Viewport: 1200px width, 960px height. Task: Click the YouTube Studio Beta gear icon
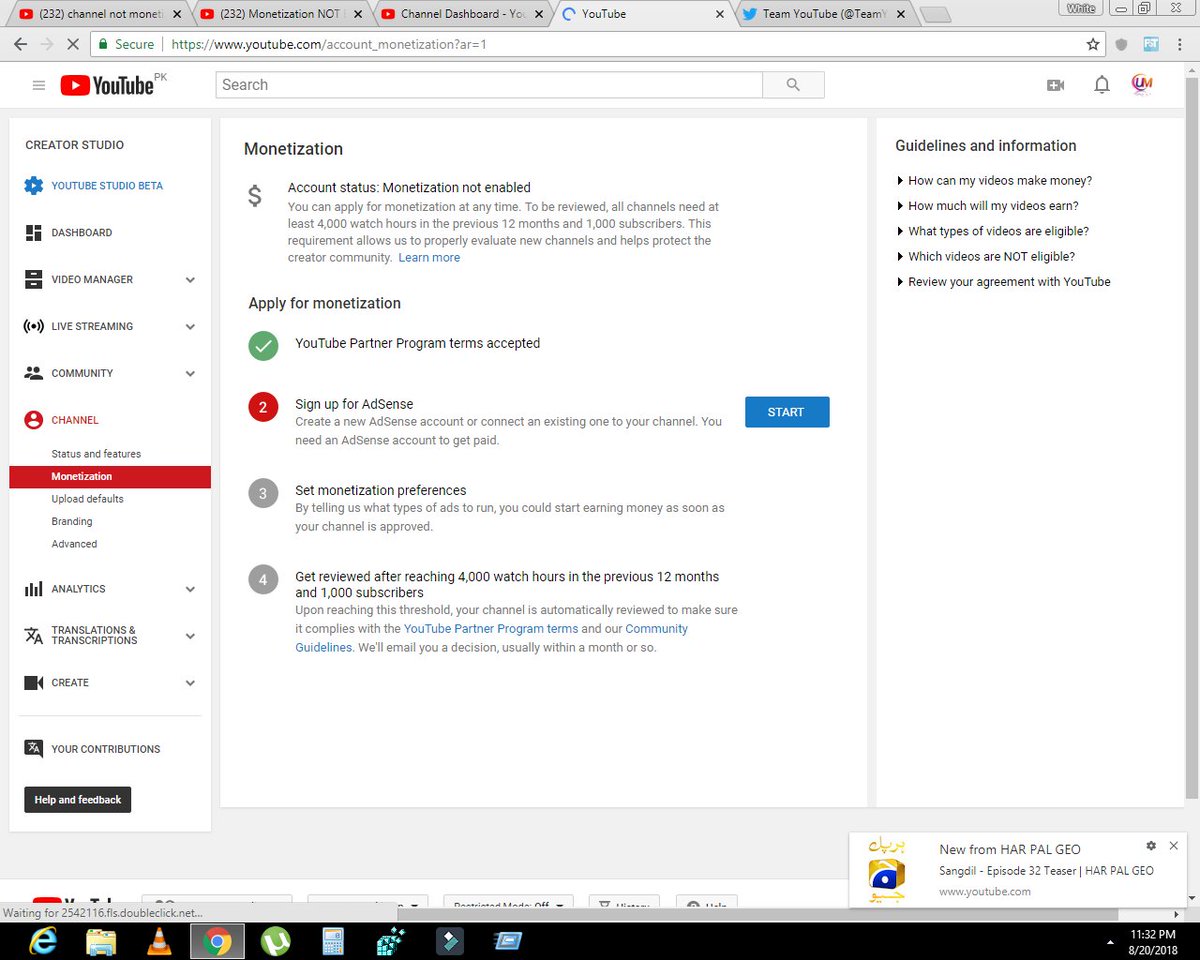click(x=34, y=185)
